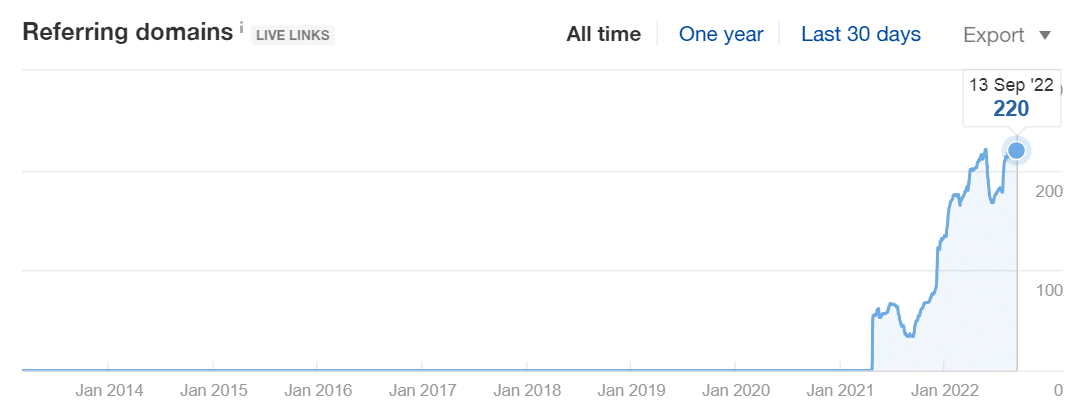
Task: Click the Jan 2022 axis label
Action: click(x=945, y=390)
